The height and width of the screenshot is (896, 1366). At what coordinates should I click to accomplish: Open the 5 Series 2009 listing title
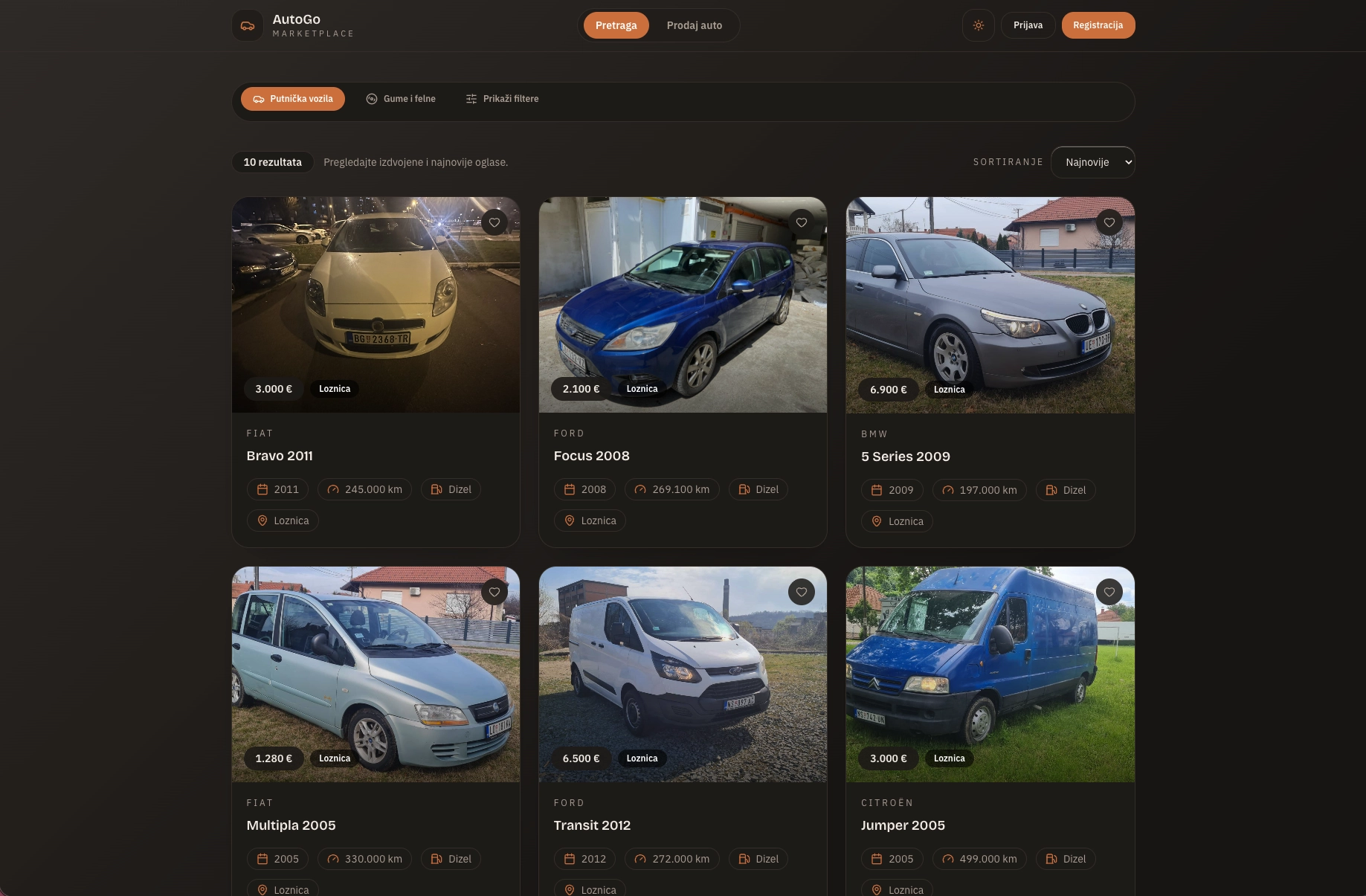click(906, 457)
